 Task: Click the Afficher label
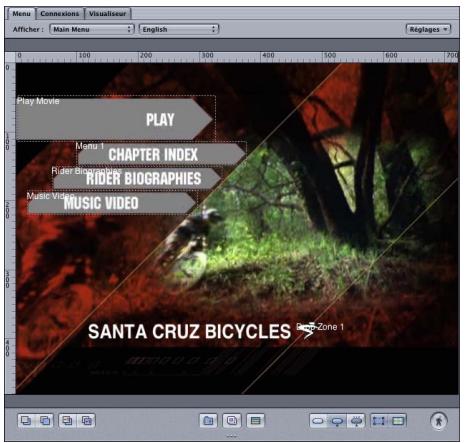click(x=28, y=29)
